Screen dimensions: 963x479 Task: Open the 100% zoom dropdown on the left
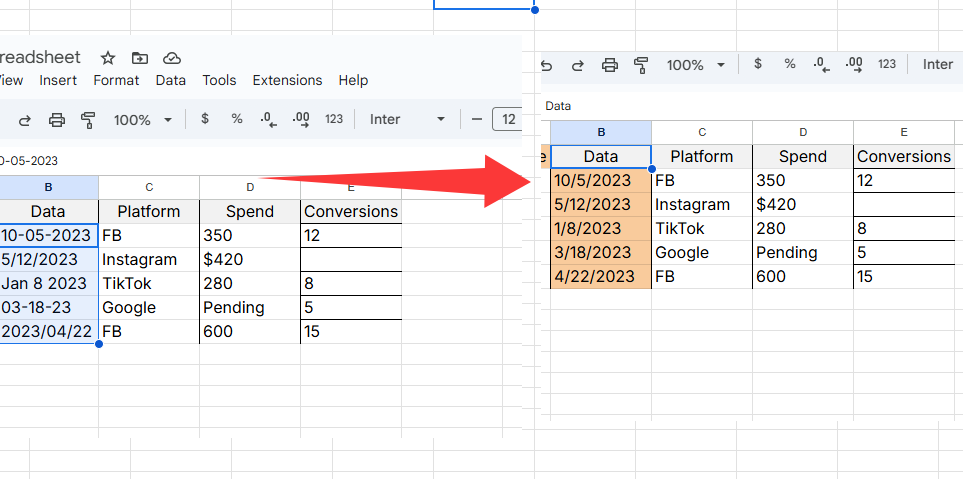pos(142,120)
